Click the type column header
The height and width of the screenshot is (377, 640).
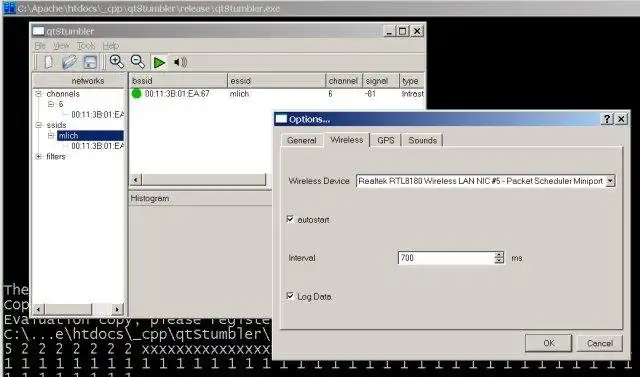coord(412,81)
